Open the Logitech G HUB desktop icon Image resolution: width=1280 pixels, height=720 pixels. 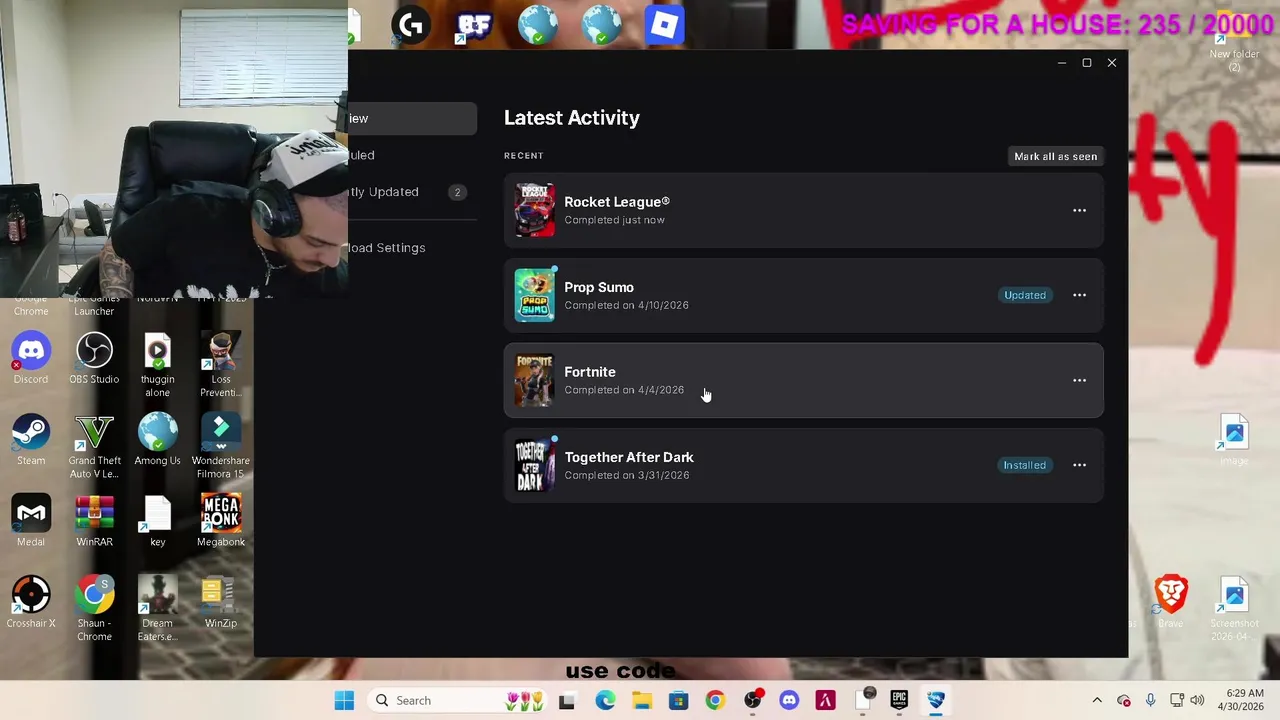tap(411, 25)
